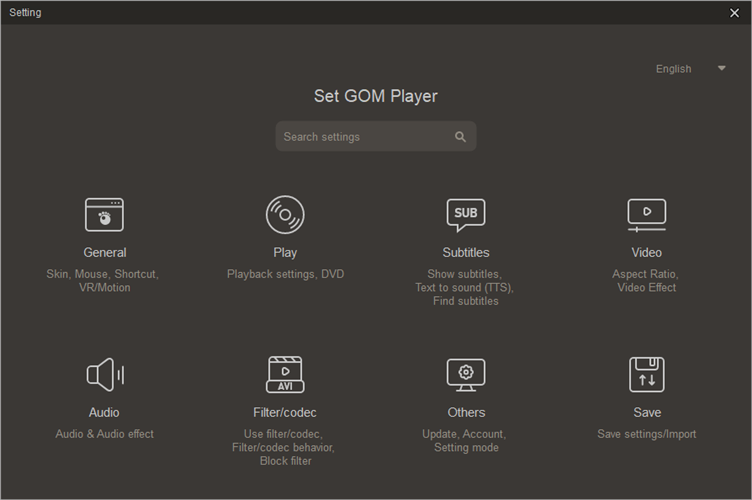
Task: Open the 'Playback settings, DVD' description link
Action: point(285,274)
